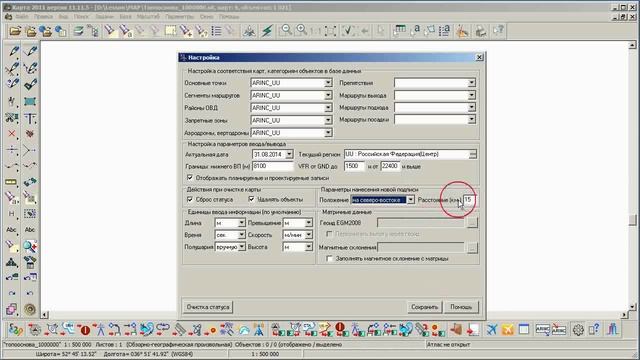Click the button at right of 'Текущий регион' field
The height and width of the screenshot is (360, 640).
click(x=473, y=154)
